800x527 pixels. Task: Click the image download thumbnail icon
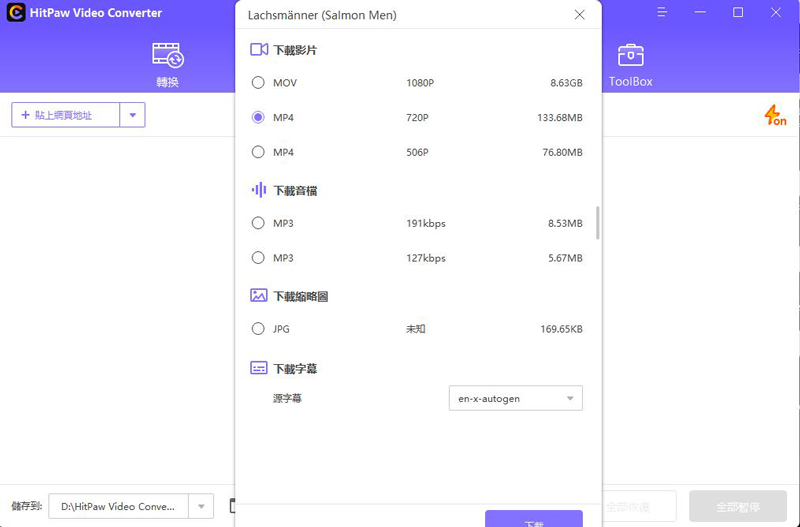coord(259,295)
